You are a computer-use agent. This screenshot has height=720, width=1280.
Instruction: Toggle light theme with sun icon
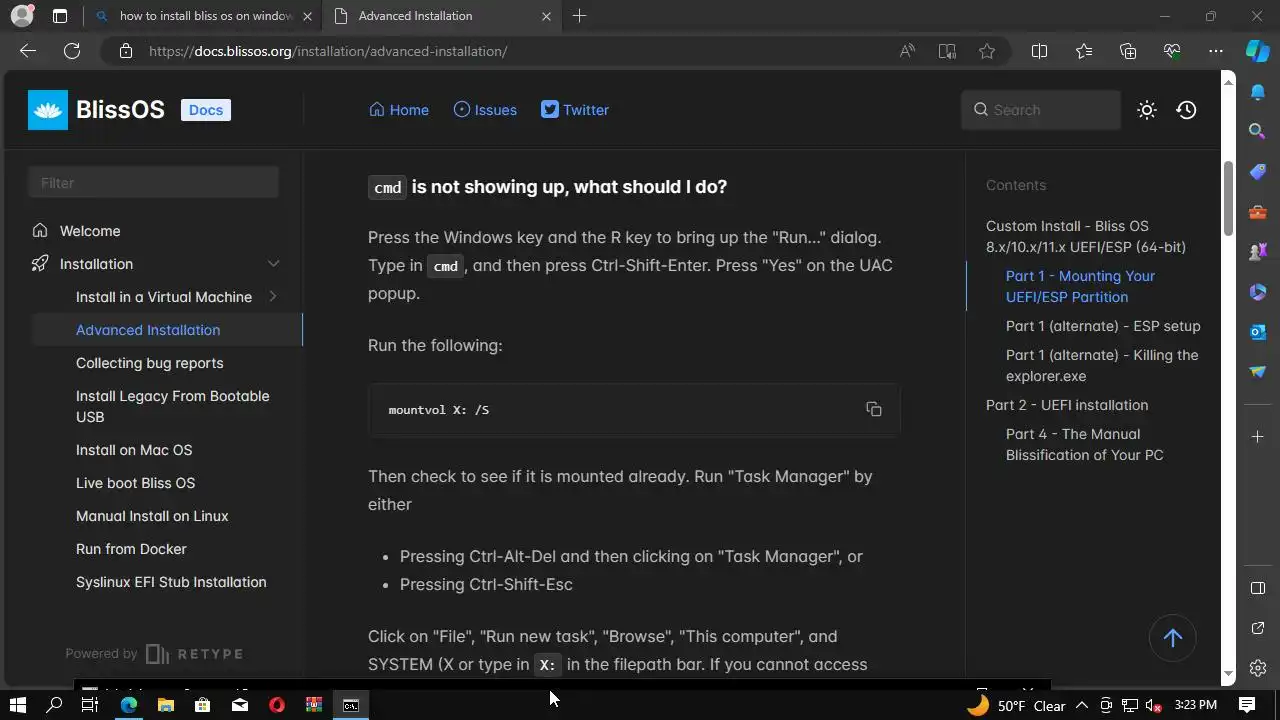1147,110
